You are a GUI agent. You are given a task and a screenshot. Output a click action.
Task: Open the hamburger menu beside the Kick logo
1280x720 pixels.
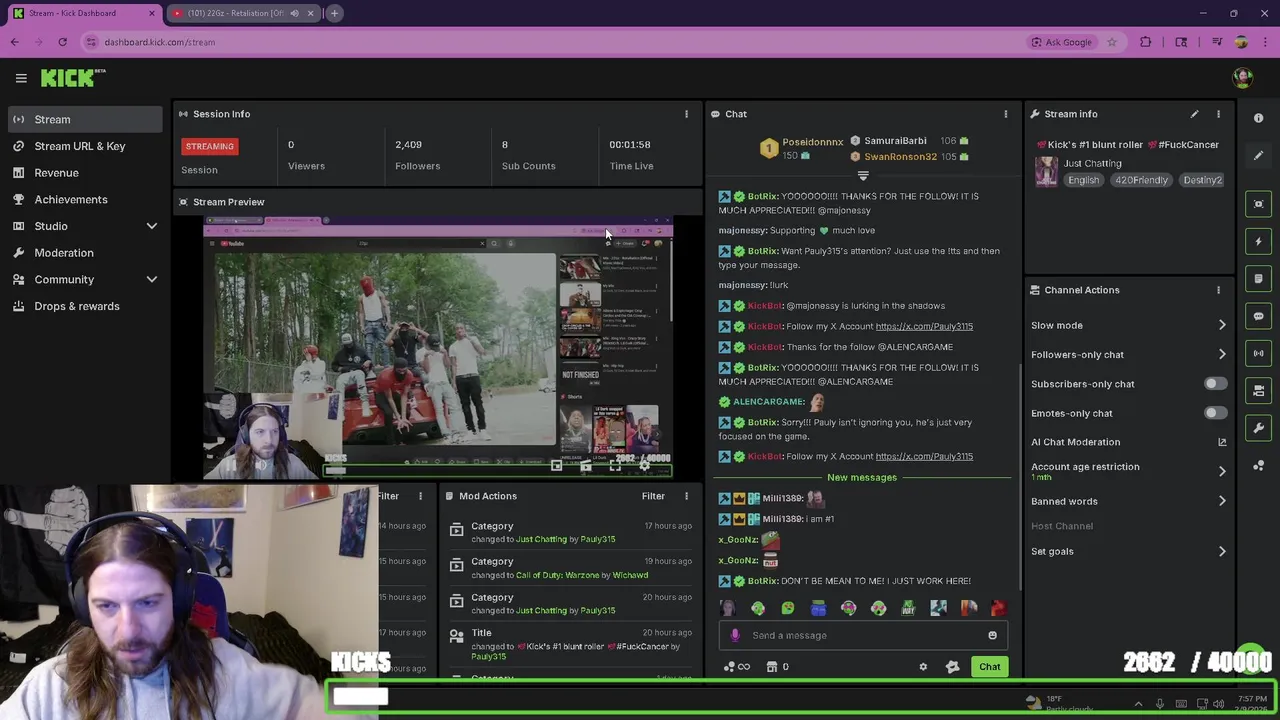21,78
